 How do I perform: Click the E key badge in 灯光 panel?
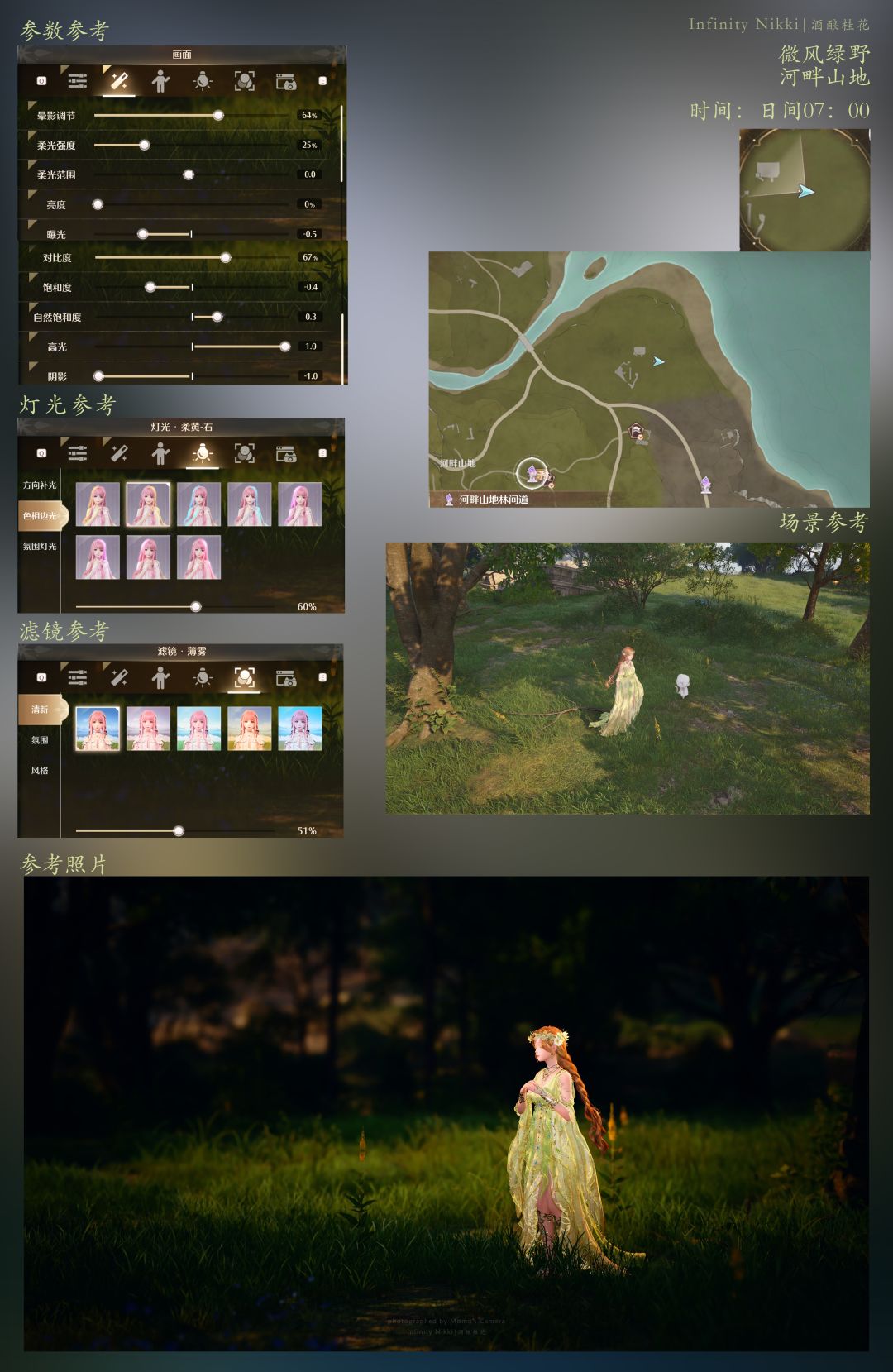pos(322,452)
